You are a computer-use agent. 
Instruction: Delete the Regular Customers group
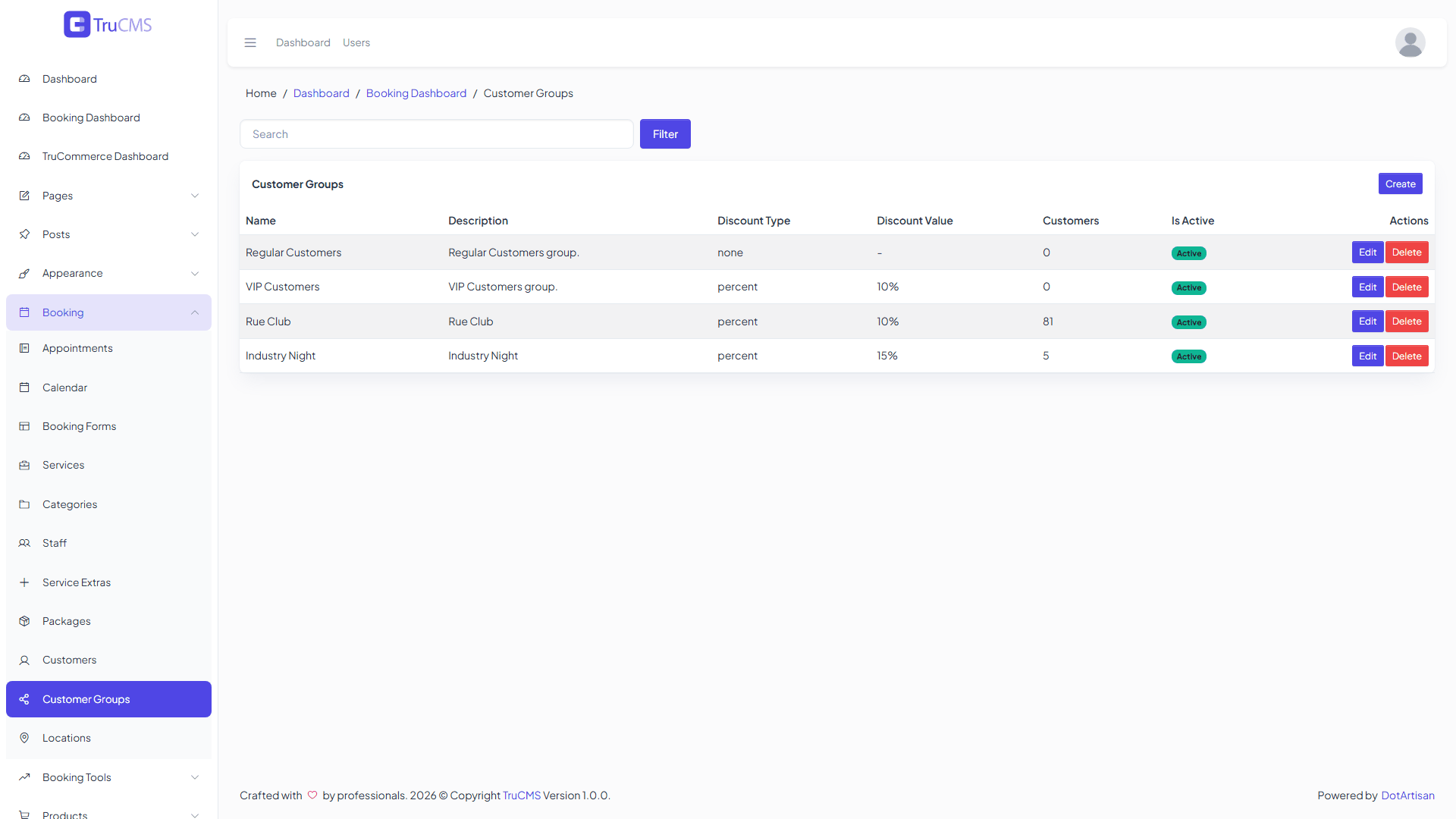[1407, 253]
